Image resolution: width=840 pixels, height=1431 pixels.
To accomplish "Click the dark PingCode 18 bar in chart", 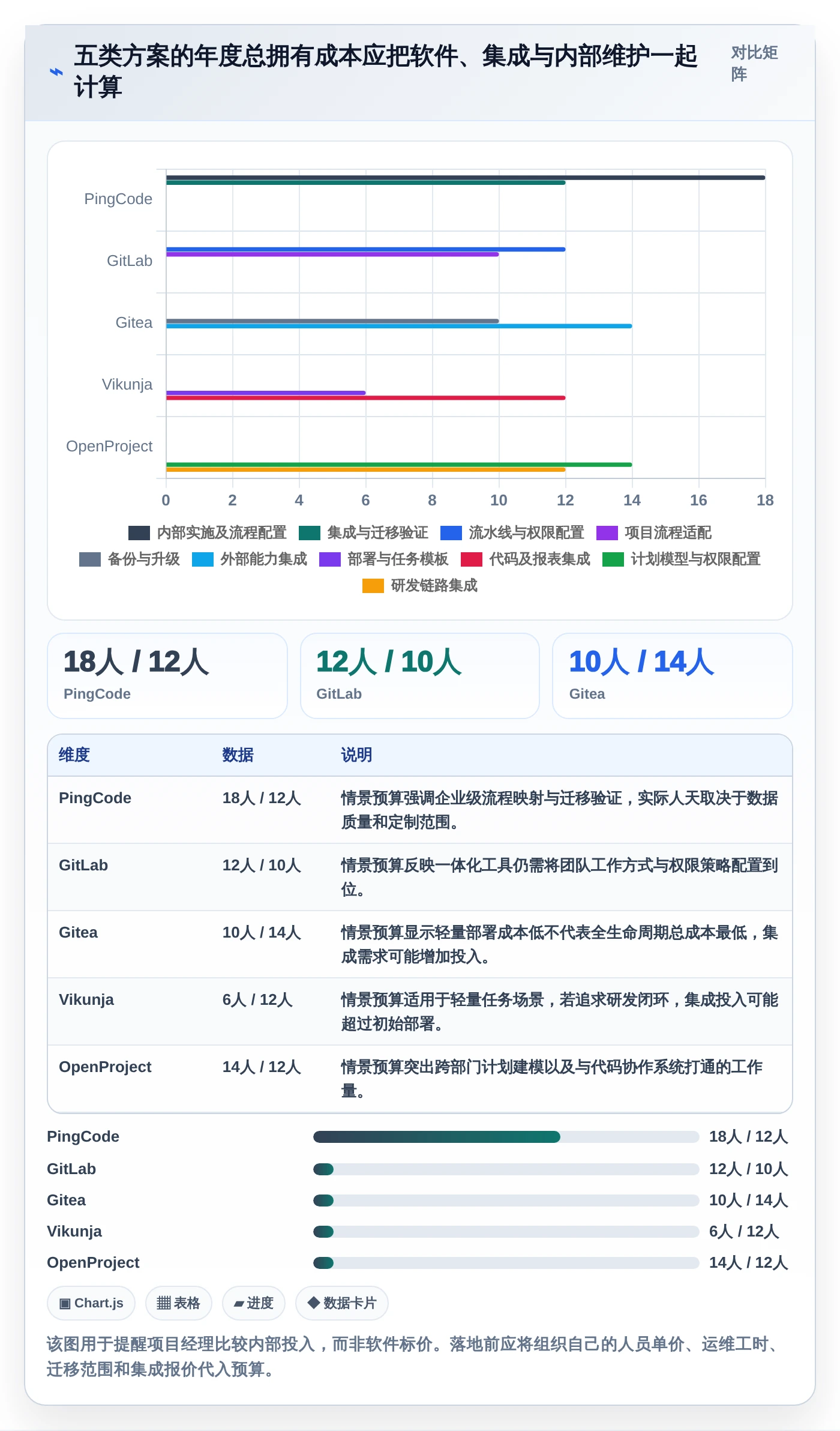I will 466,178.
